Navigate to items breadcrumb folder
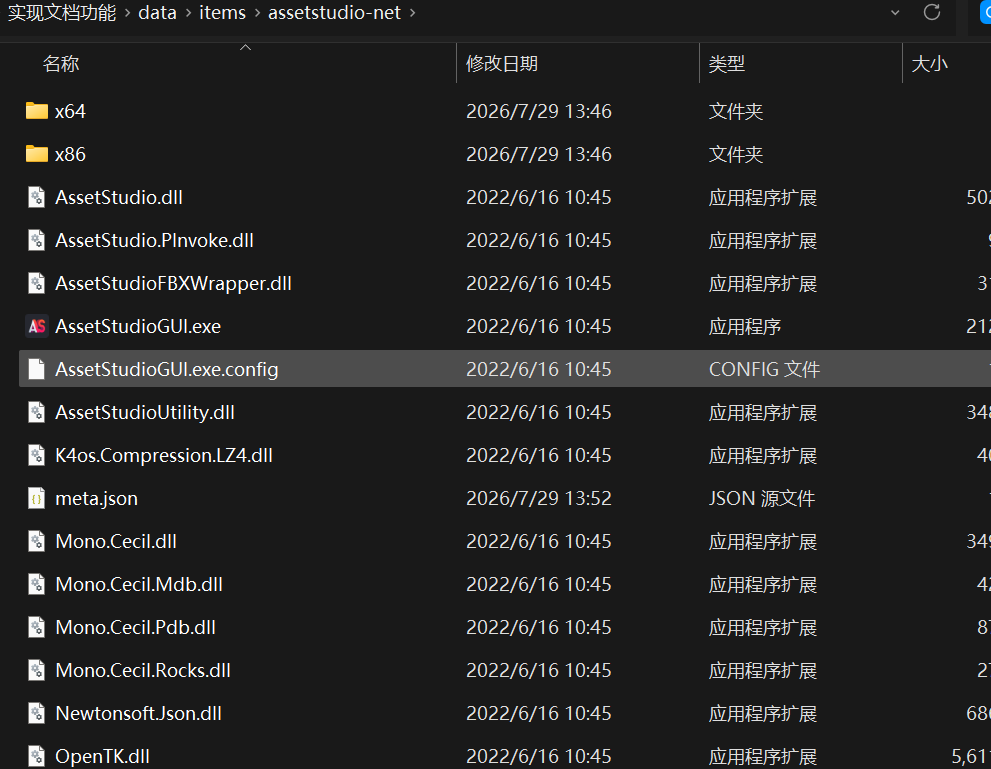The image size is (991, 769). click(222, 13)
